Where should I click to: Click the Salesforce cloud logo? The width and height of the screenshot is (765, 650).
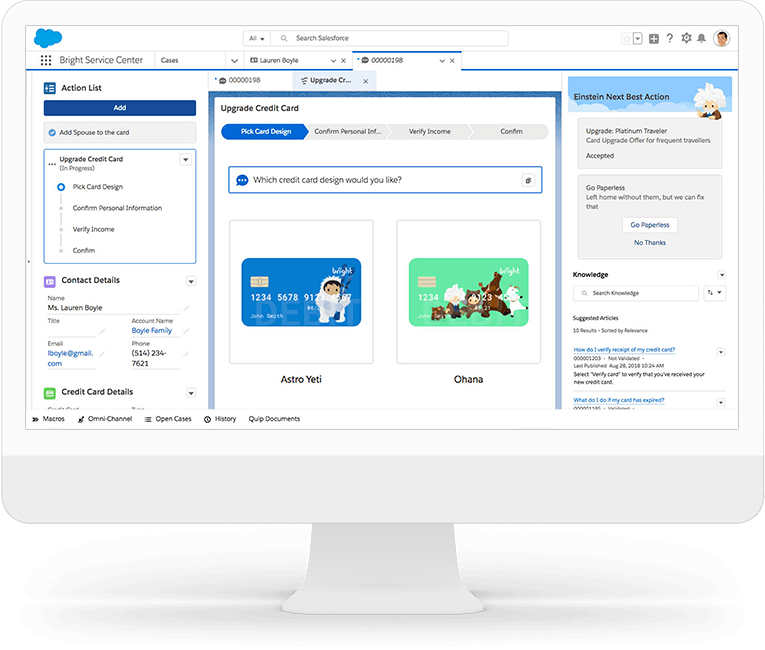click(48, 38)
